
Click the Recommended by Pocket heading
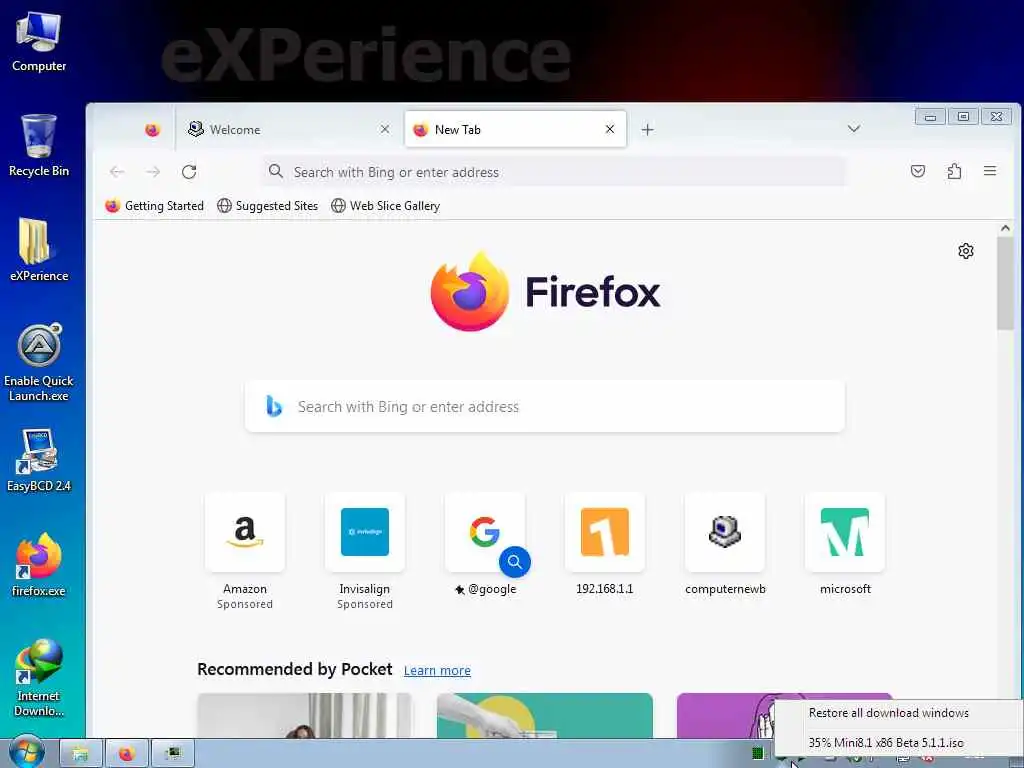point(295,669)
